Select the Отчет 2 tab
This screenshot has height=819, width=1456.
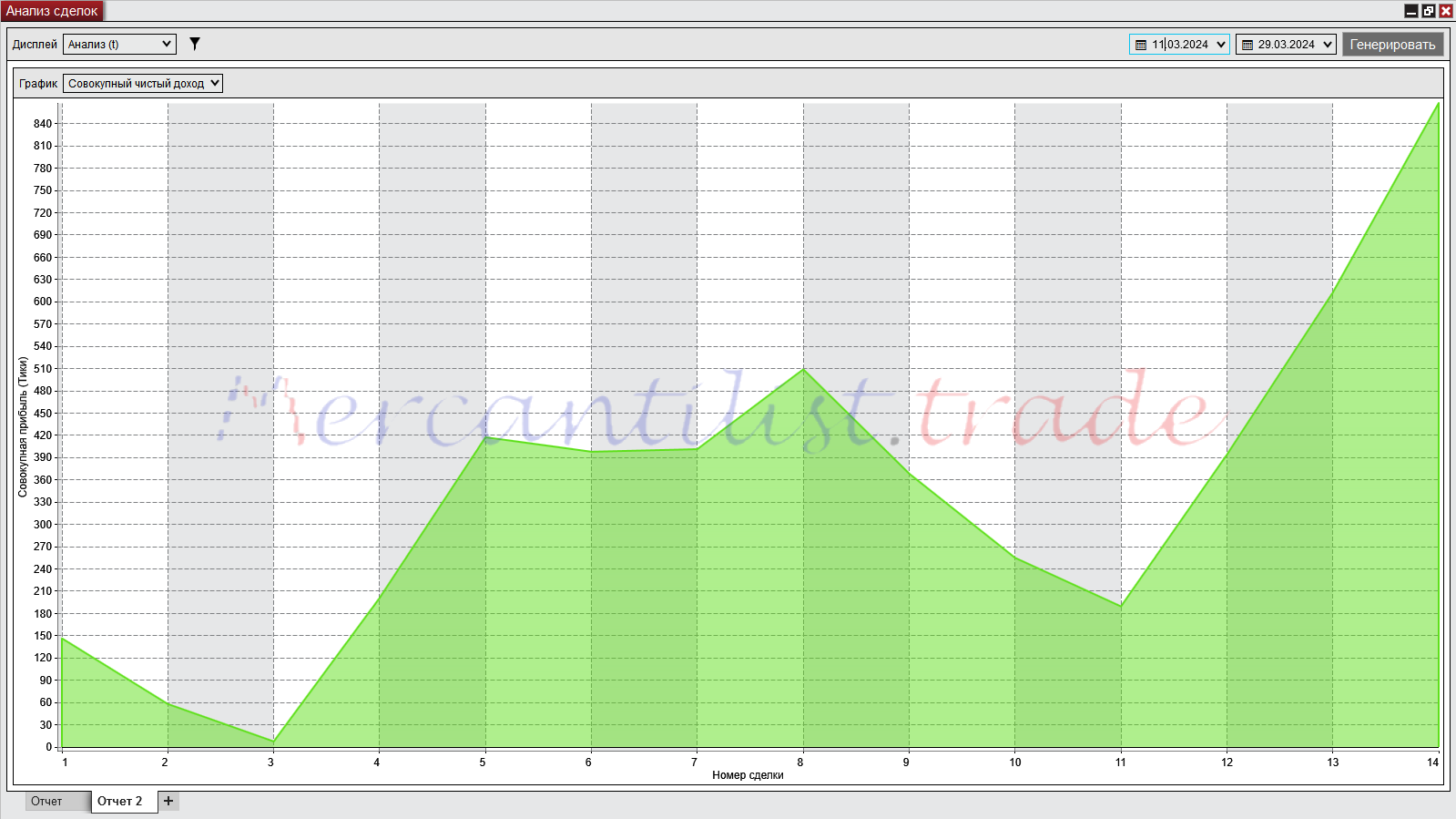coord(120,802)
